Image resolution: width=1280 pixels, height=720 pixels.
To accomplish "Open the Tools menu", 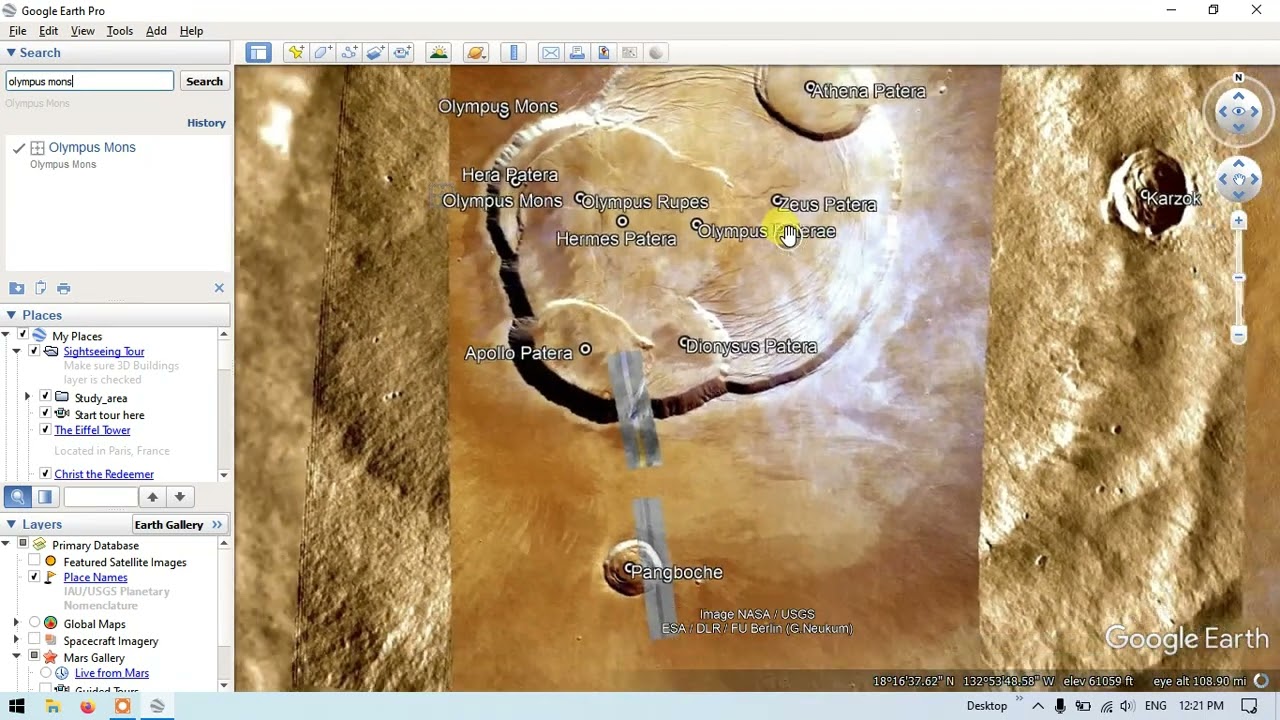I will click(x=119, y=31).
